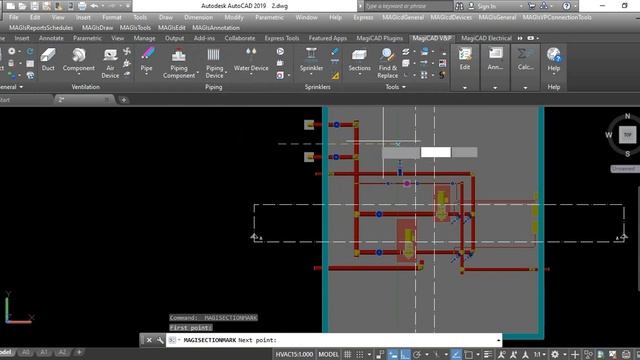Click the Undo arrow in quick access toolbar
This screenshot has width=640, height=360.
click(x=94, y=6)
